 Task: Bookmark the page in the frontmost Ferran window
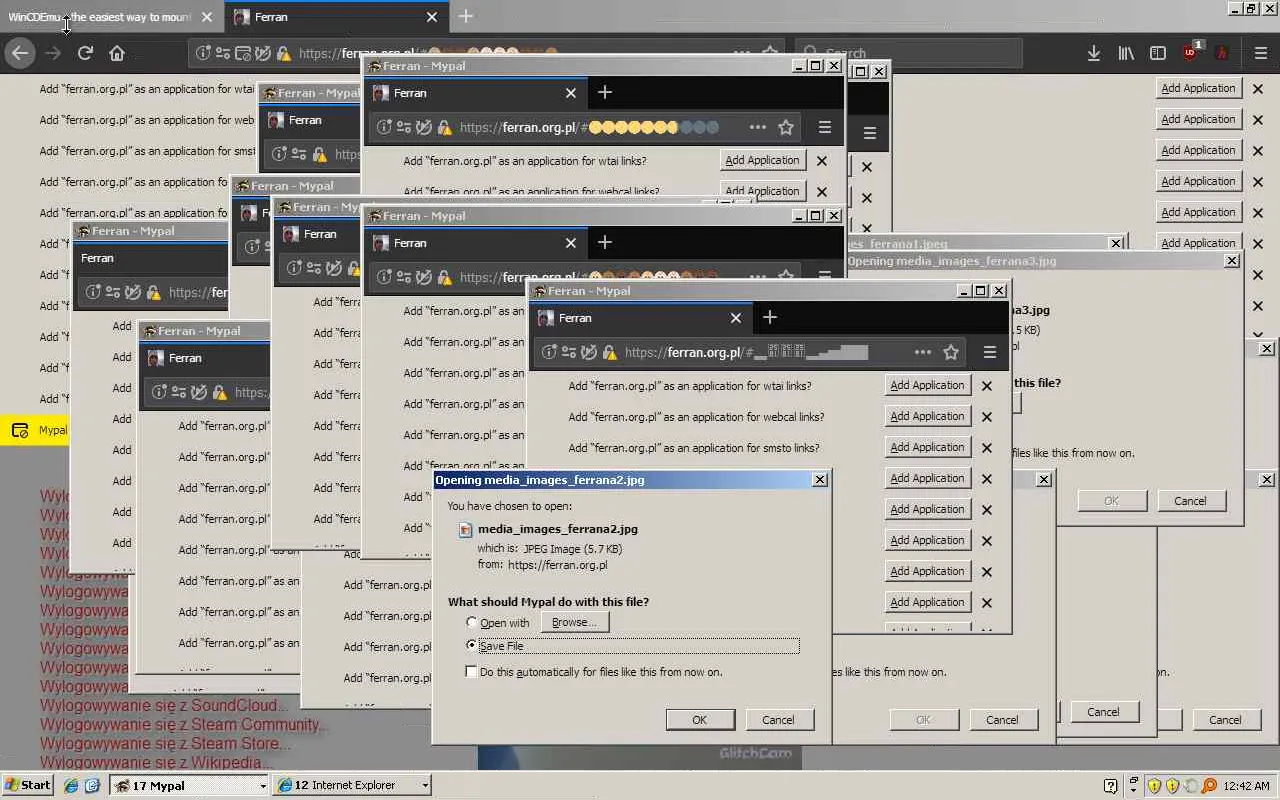(951, 352)
